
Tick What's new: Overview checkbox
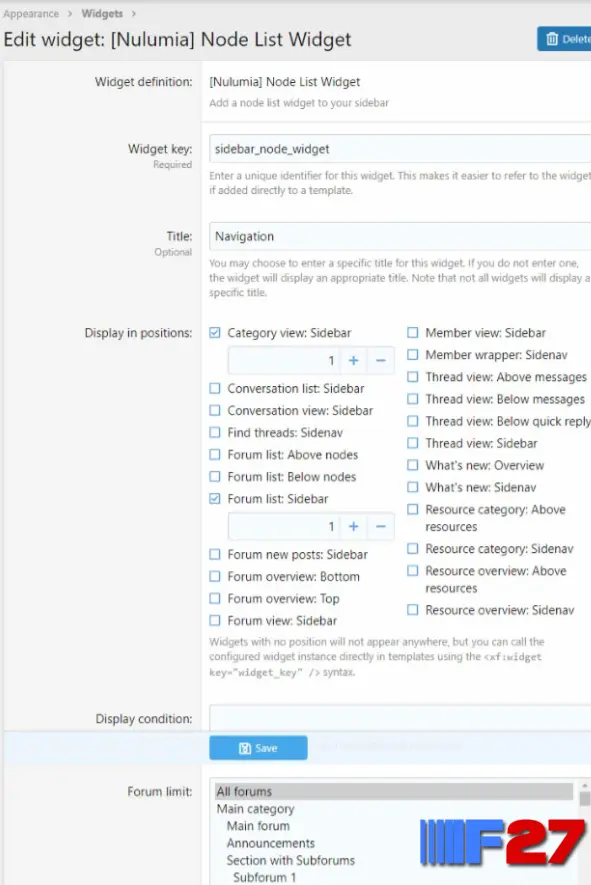coord(413,465)
